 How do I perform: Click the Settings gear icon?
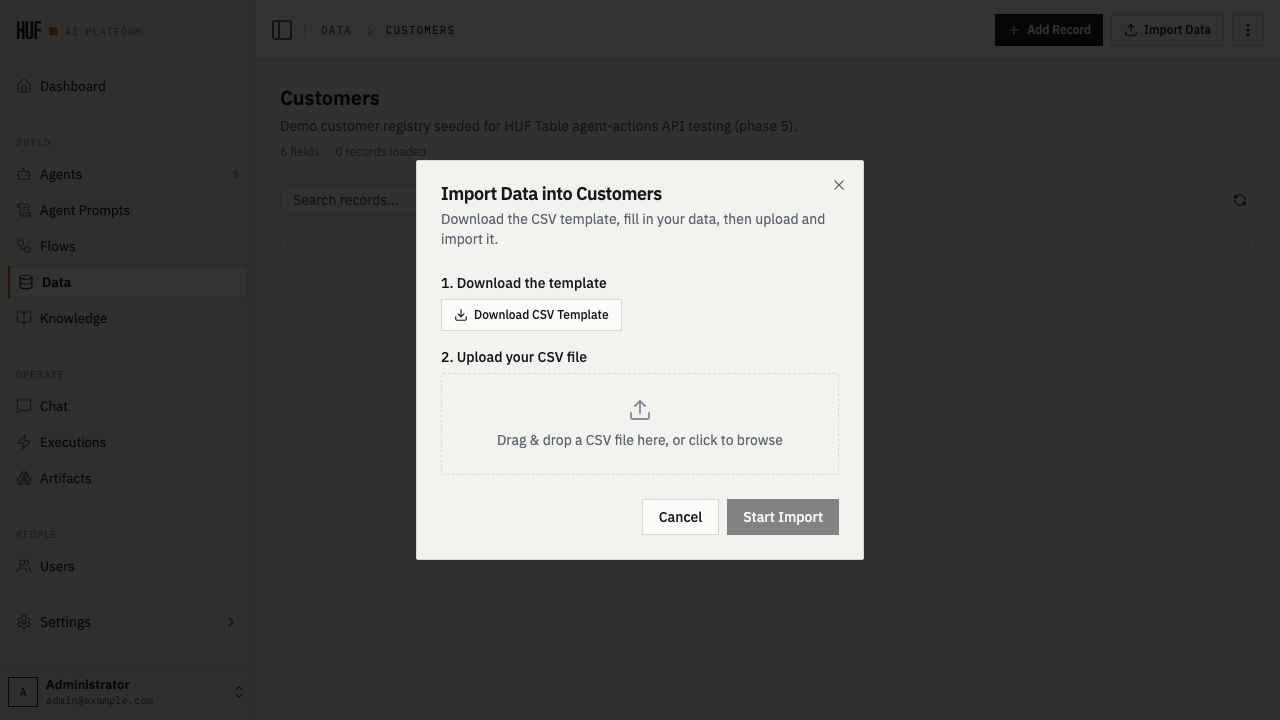click(x=24, y=622)
